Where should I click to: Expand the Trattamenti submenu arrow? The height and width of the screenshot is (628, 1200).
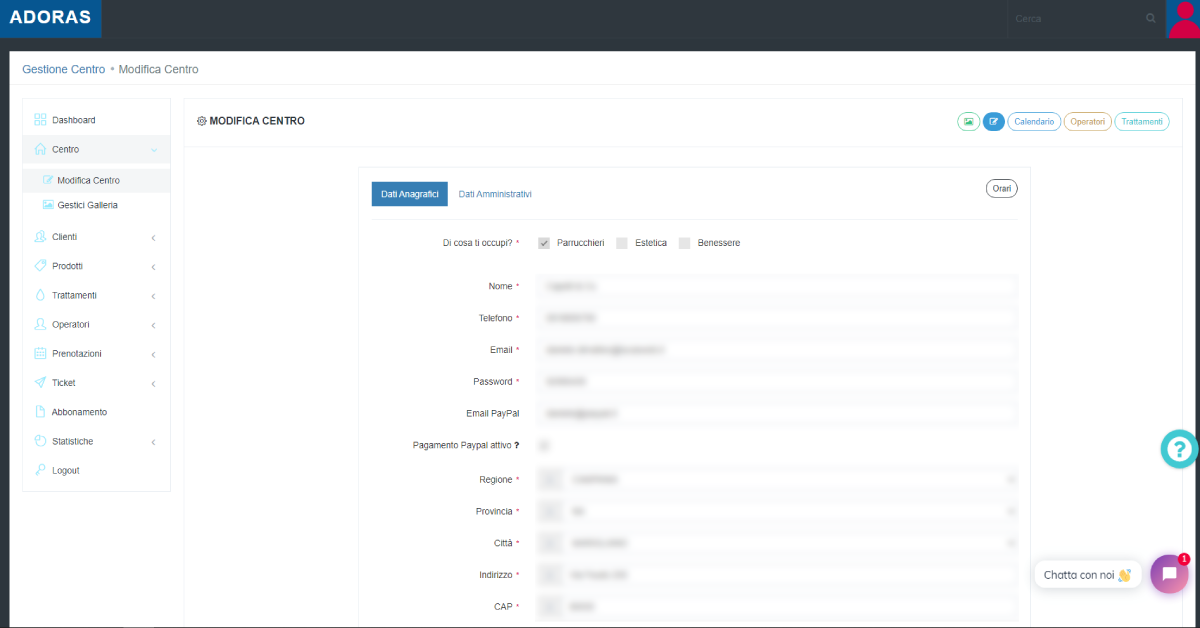point(153,296)
